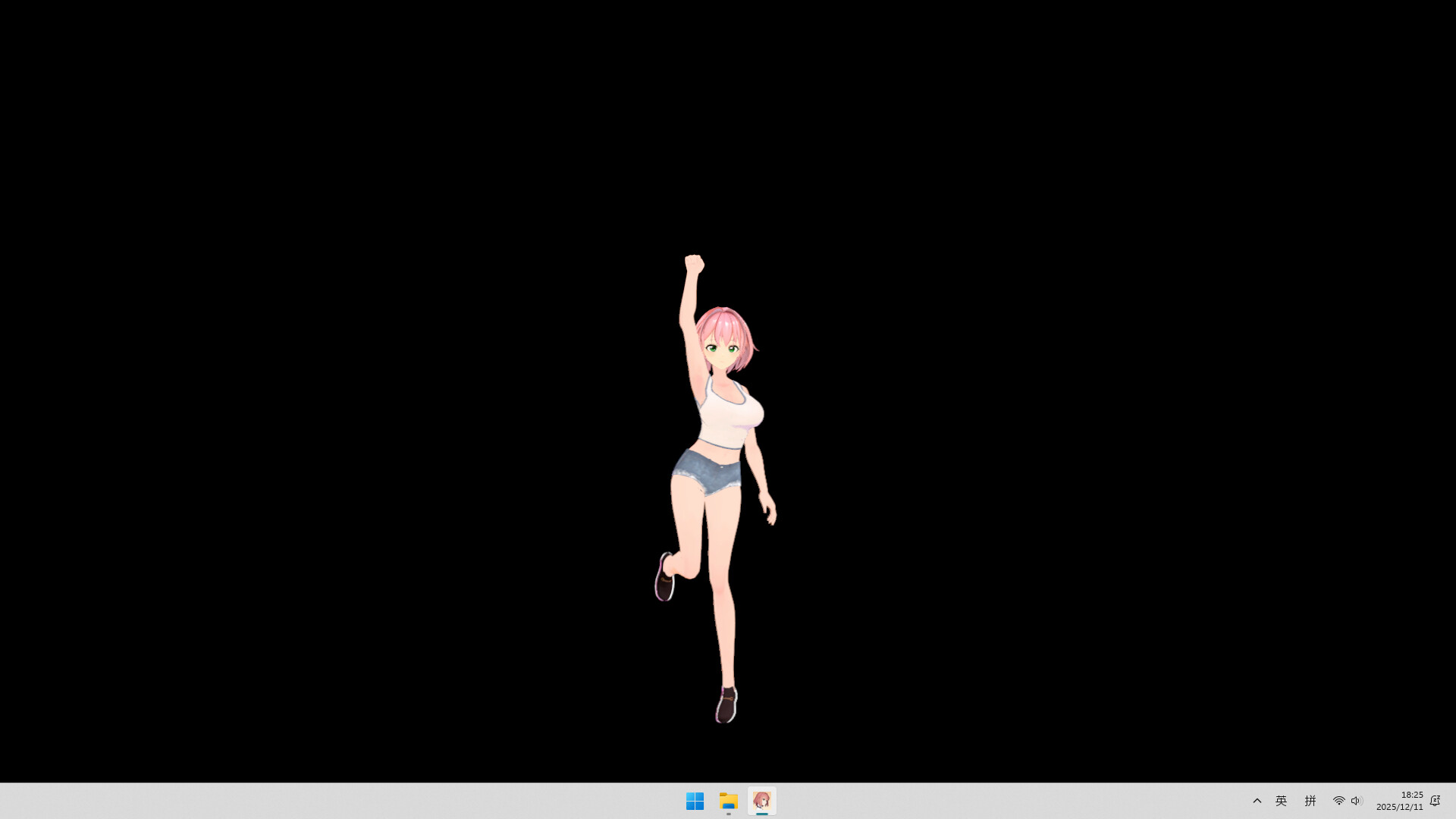The height and width of the screenshot is (819, 1456).
Task: Launch File Explorer from the taskbar
Action: point(727,801)
